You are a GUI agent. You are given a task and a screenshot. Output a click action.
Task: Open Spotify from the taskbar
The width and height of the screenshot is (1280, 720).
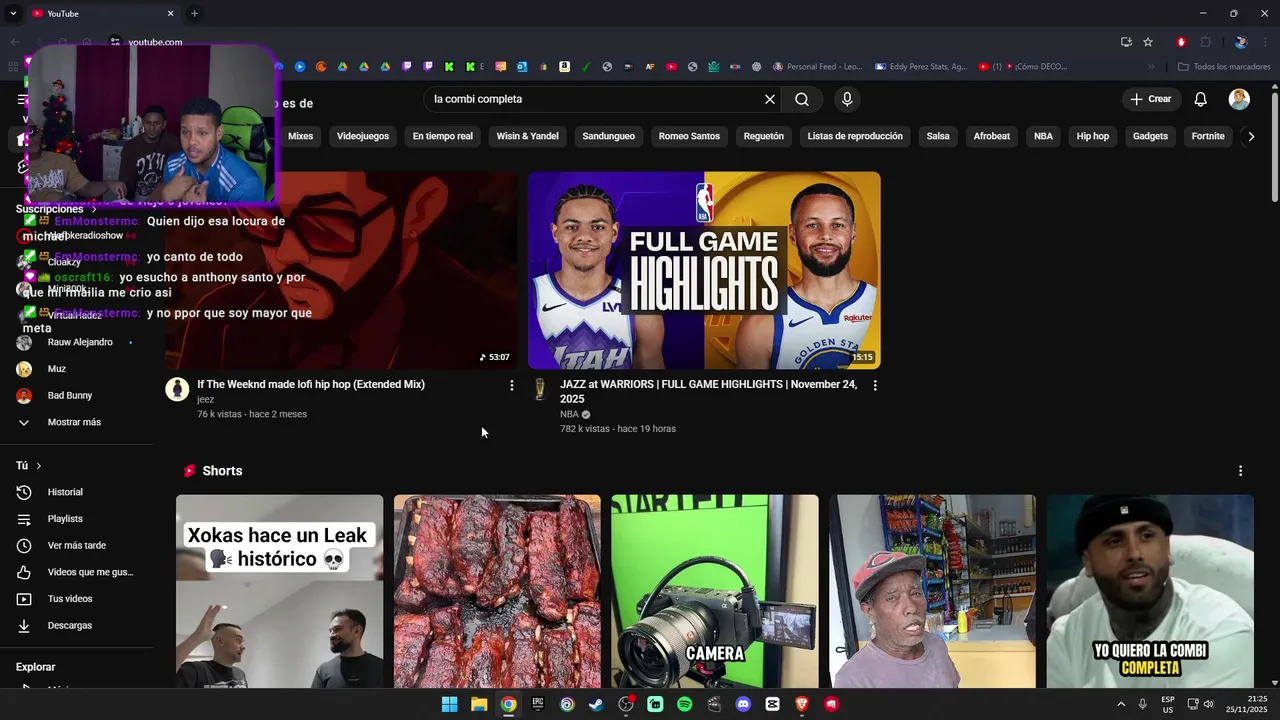[684, 704]
